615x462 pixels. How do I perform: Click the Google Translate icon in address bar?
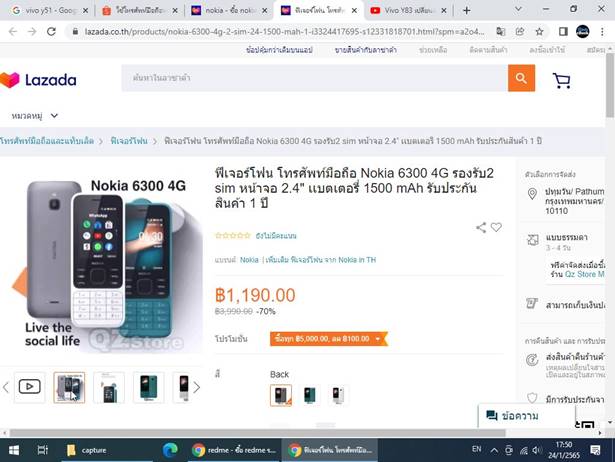coord(500,32)
